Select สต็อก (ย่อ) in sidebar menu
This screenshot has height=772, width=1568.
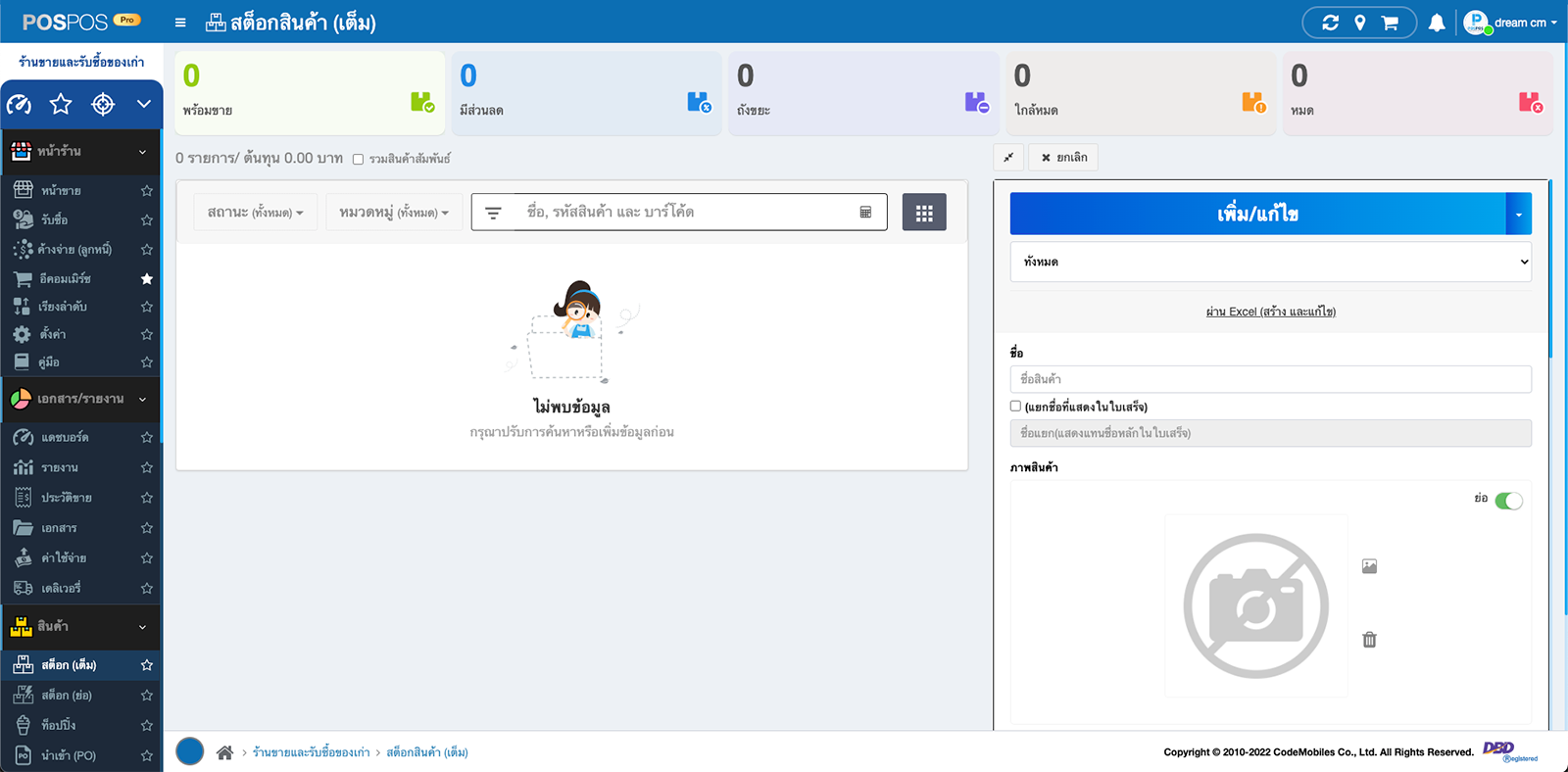pos(67,696)
